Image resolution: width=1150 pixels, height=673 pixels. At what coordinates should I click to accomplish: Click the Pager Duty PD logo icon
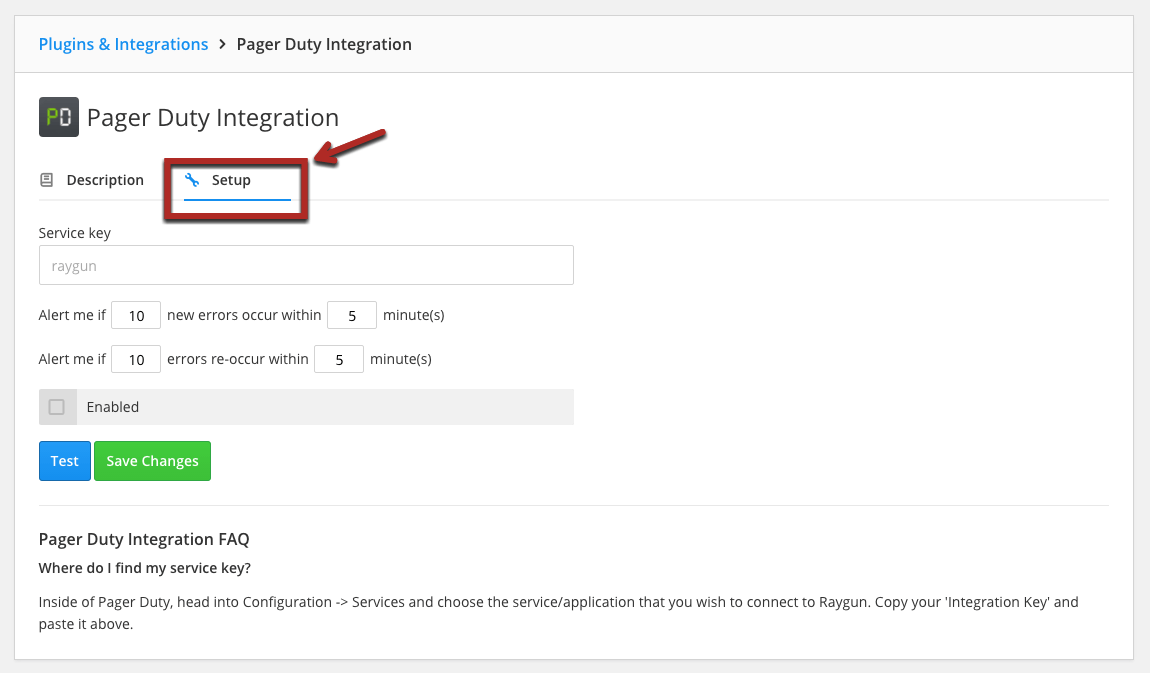[x=58, y=117]
